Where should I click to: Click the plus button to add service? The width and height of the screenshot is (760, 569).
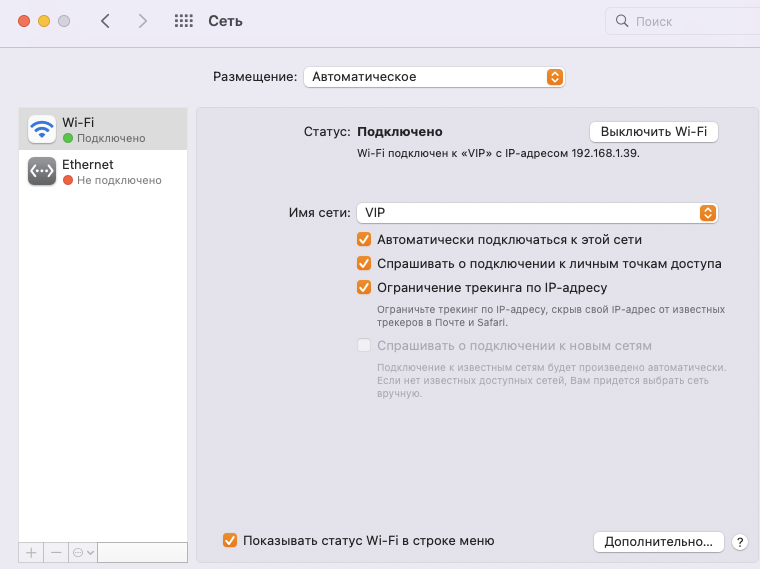31,552
